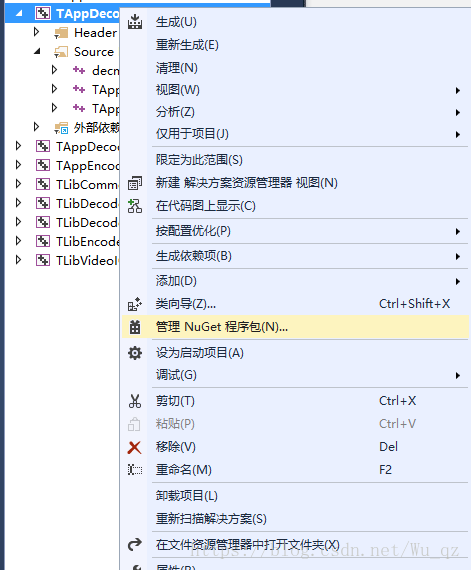Select 卸载项目(L)
Viewport: 471px width, 570px height.
295,495
